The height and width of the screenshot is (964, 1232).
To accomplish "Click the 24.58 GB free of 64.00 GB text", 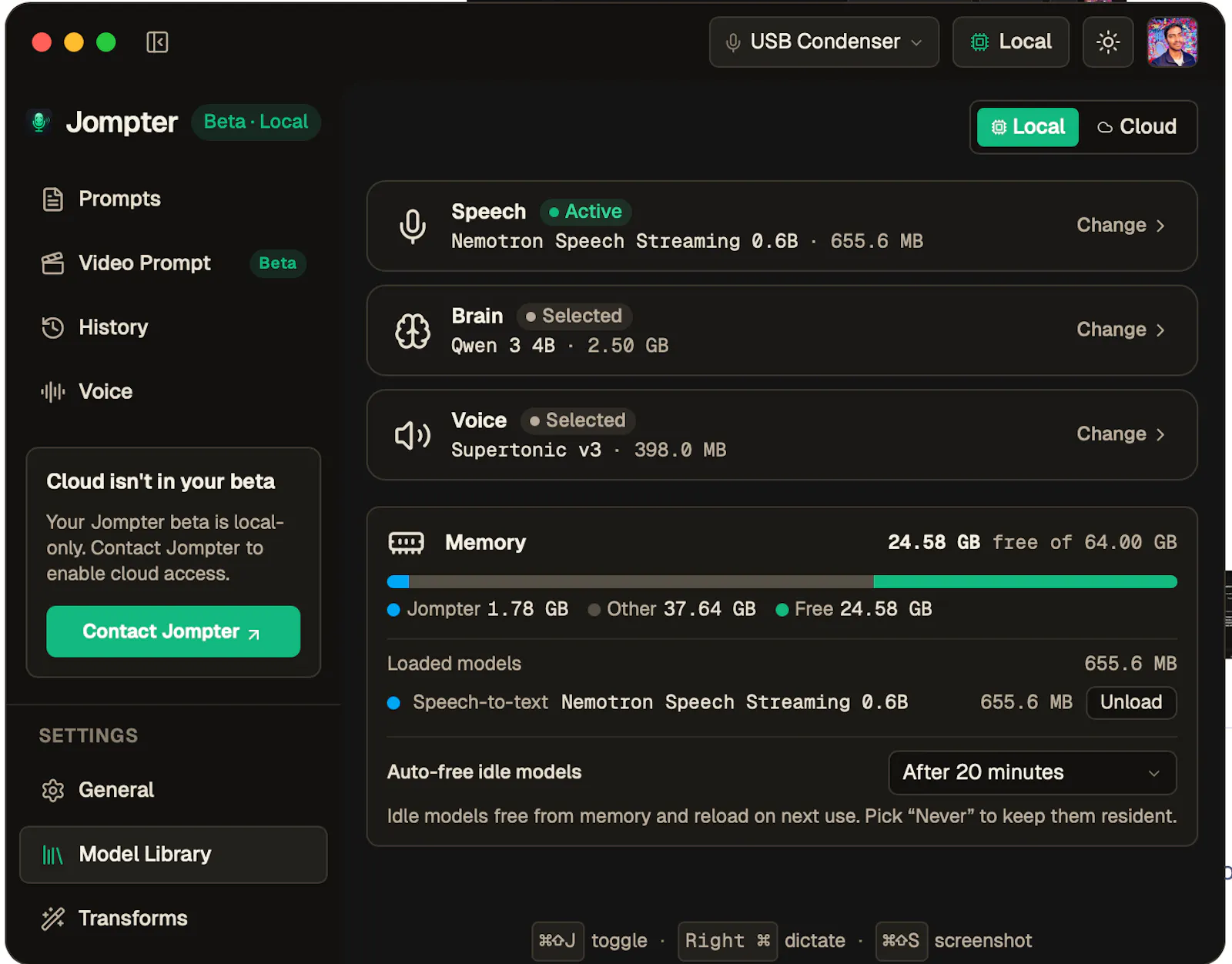I will click(x=1033, y=543).
